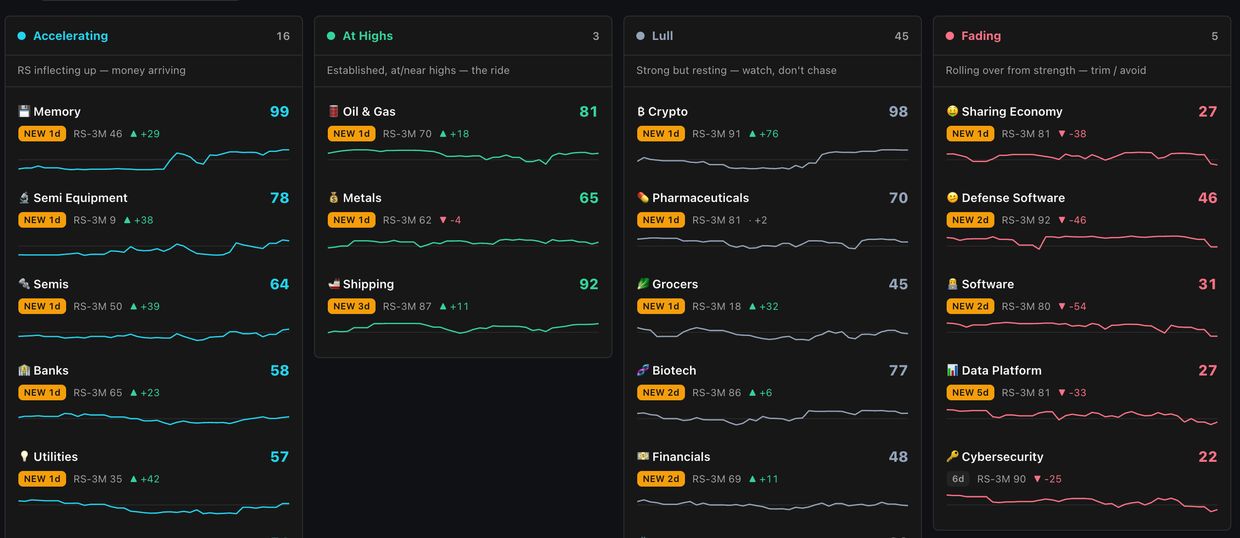Click the score 22 on Cybersecurity
Viewport: 1240px width, 538px height.
click(1208, 457)
